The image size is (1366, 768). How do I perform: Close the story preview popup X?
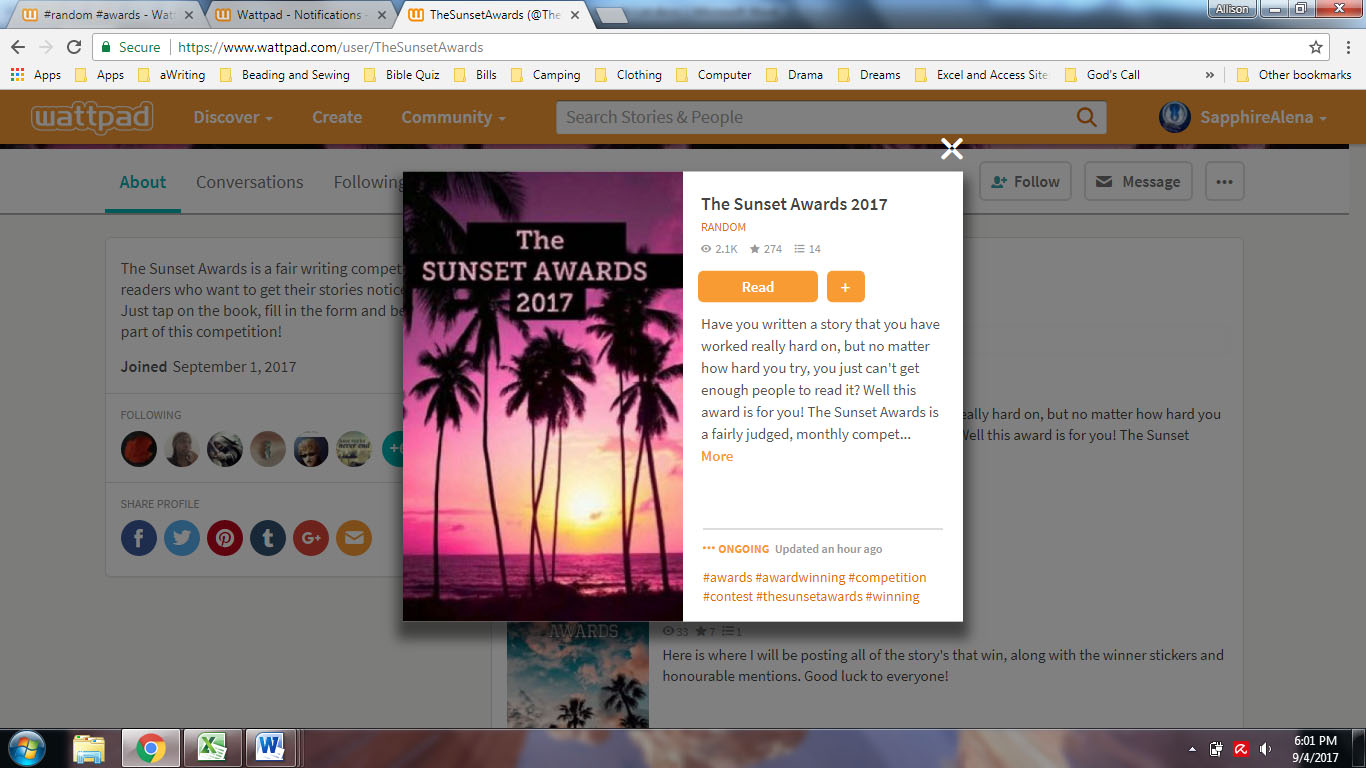click(x=952, y=149)
